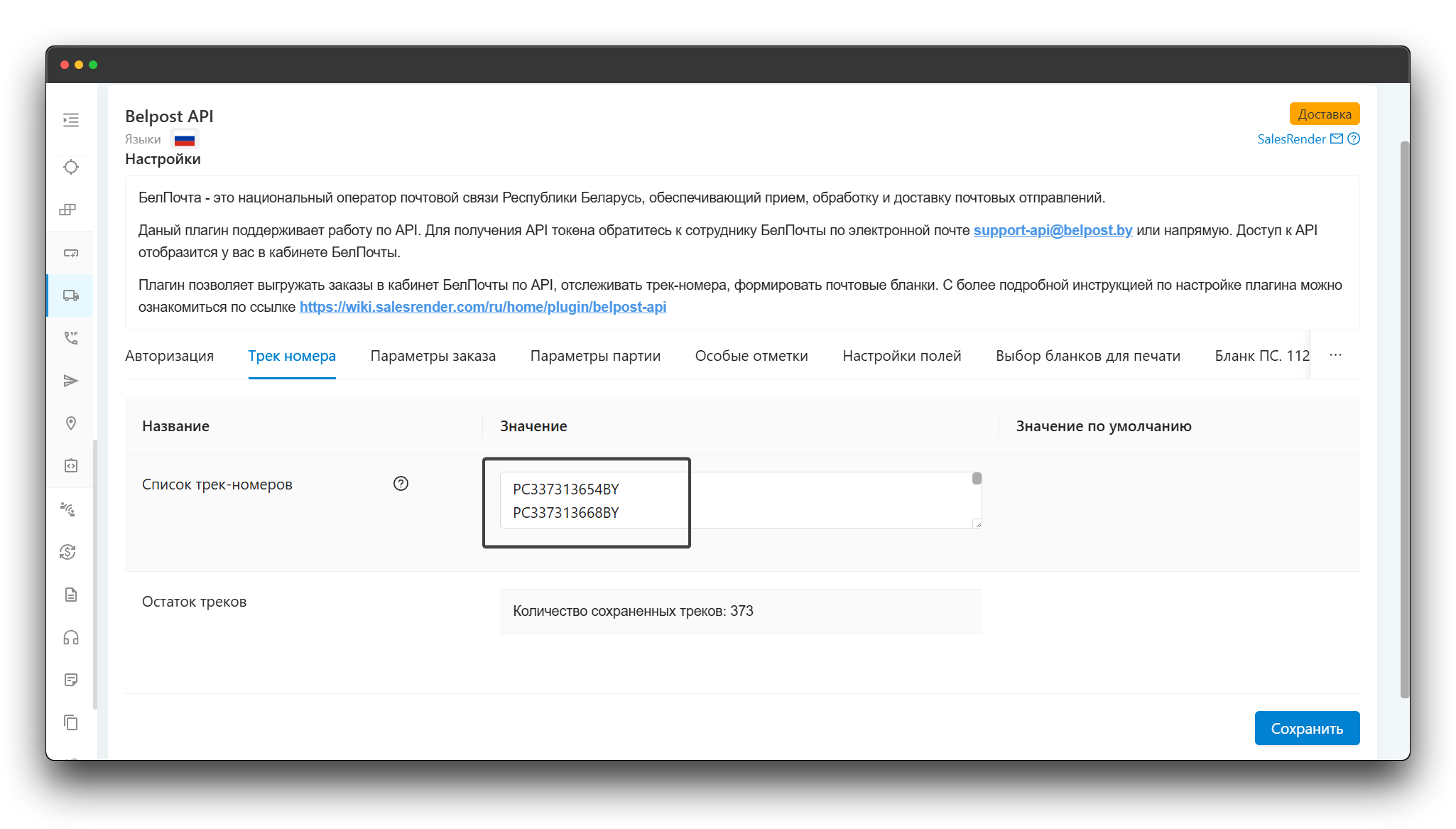Click the textarea resize handle corner

[x=977, y=524]
